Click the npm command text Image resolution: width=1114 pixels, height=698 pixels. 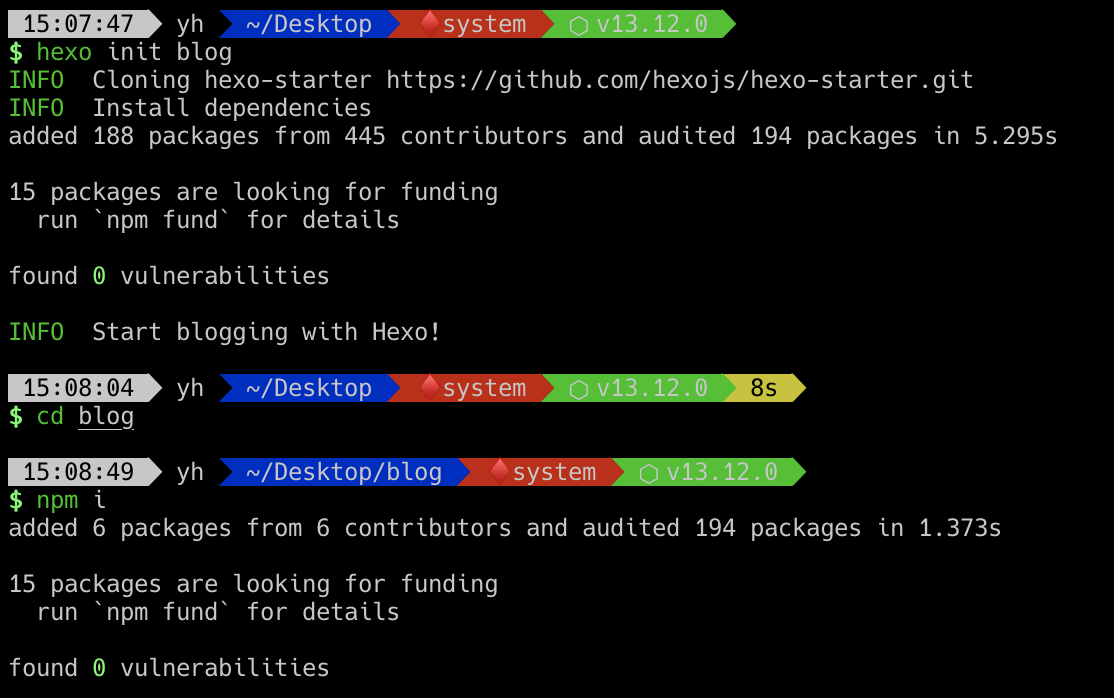[x=57, y=500]
